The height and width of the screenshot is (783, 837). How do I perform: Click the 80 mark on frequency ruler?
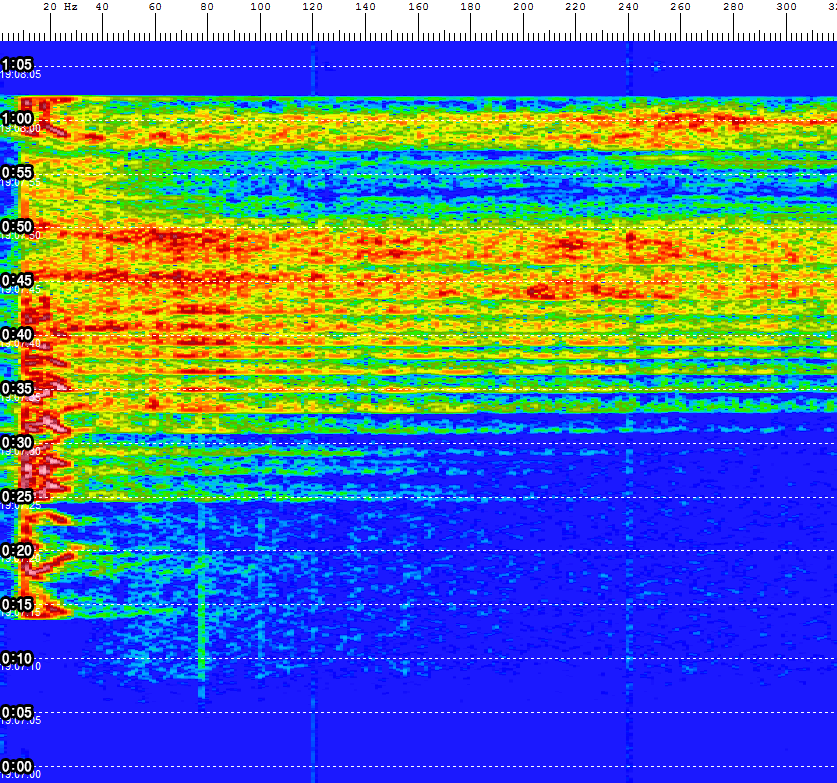coord(207,7)
